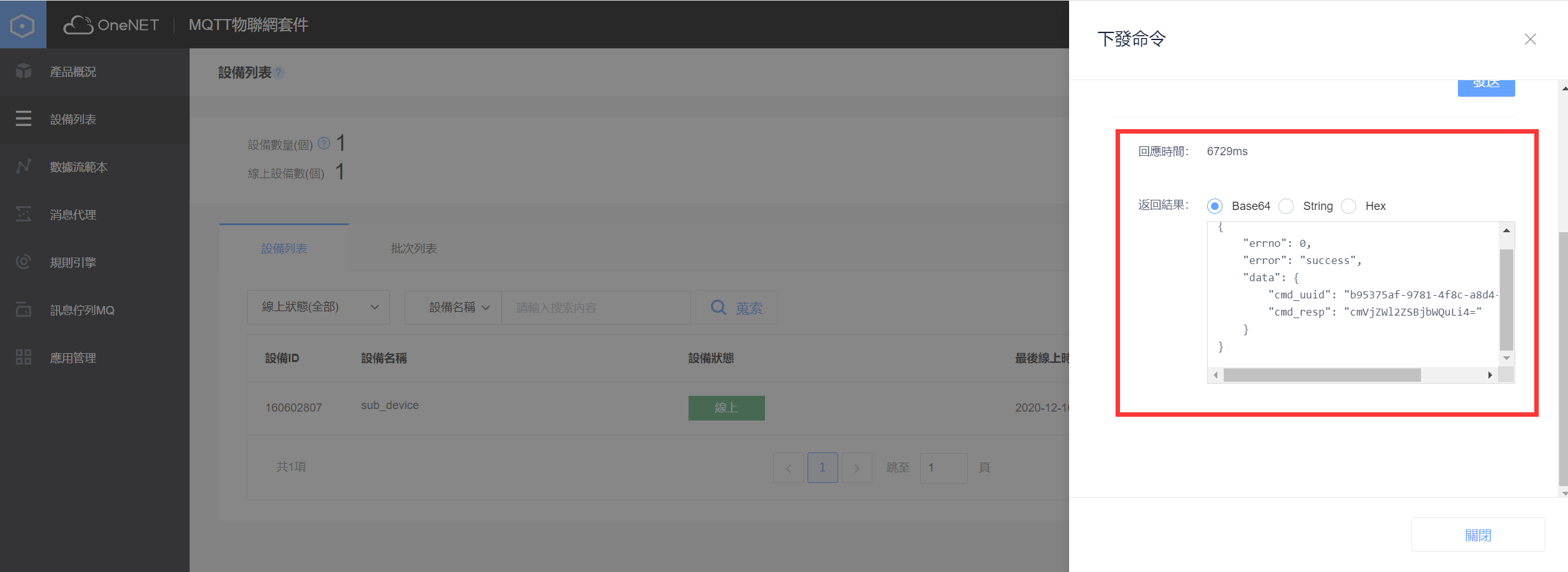Image resolution: width=1568 pixels, height=572 pixels.
Task: Switch to 設備列表 tab
Action: click(x=284, y=248)
